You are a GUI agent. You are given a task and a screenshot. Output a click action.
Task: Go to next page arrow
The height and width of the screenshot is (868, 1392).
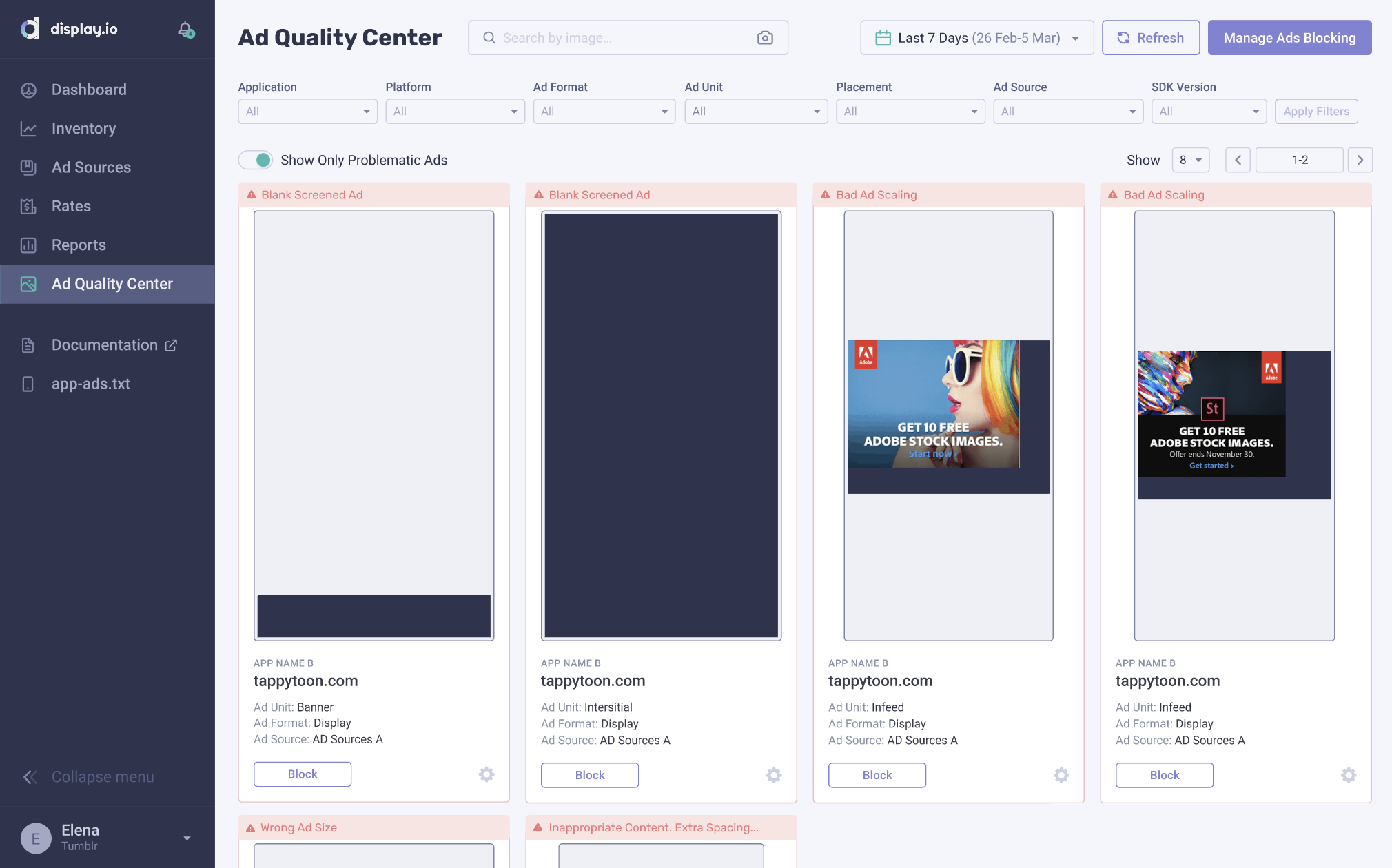pyautogui.click(x=1360, y=160)
